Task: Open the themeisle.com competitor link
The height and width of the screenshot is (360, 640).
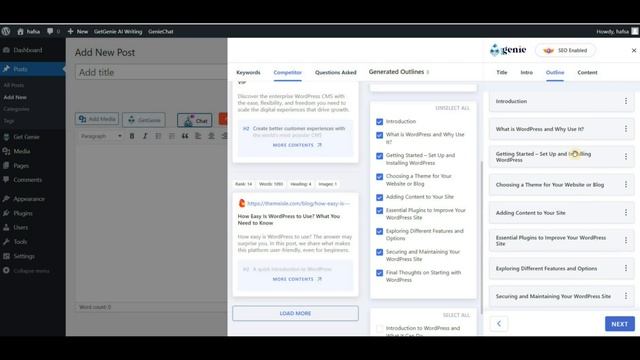Action: [298, 203]
